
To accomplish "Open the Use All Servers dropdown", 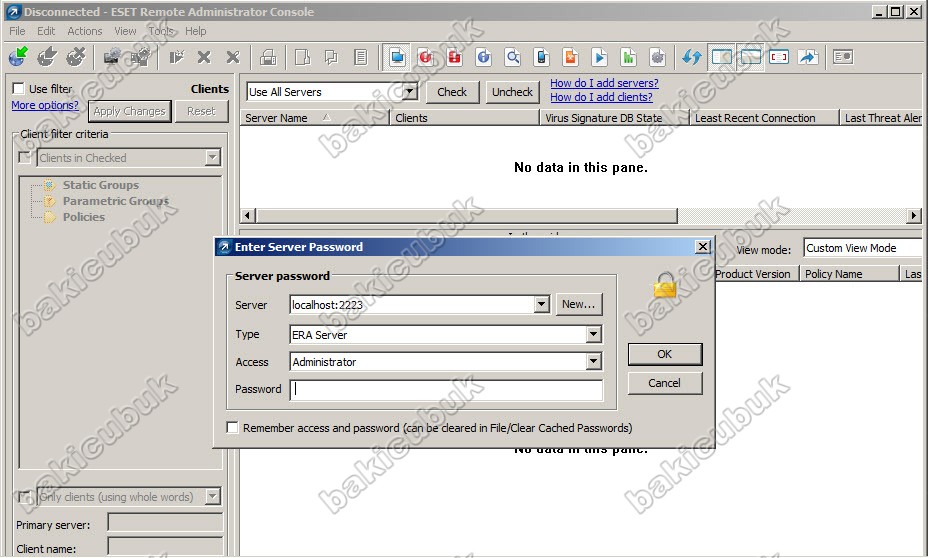I will coord(409,92).
